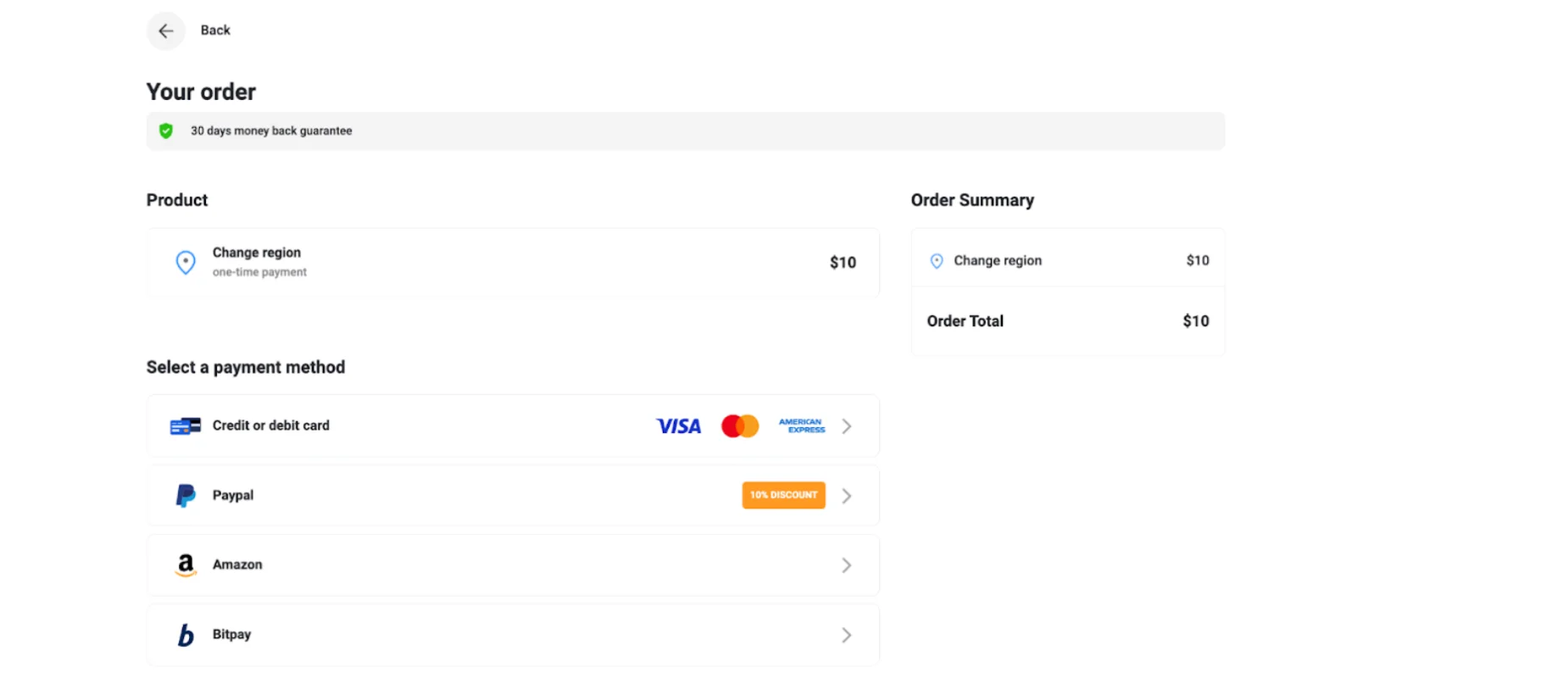
Task: Open Bitpay option via its chevron
Action: pos(847,635)
